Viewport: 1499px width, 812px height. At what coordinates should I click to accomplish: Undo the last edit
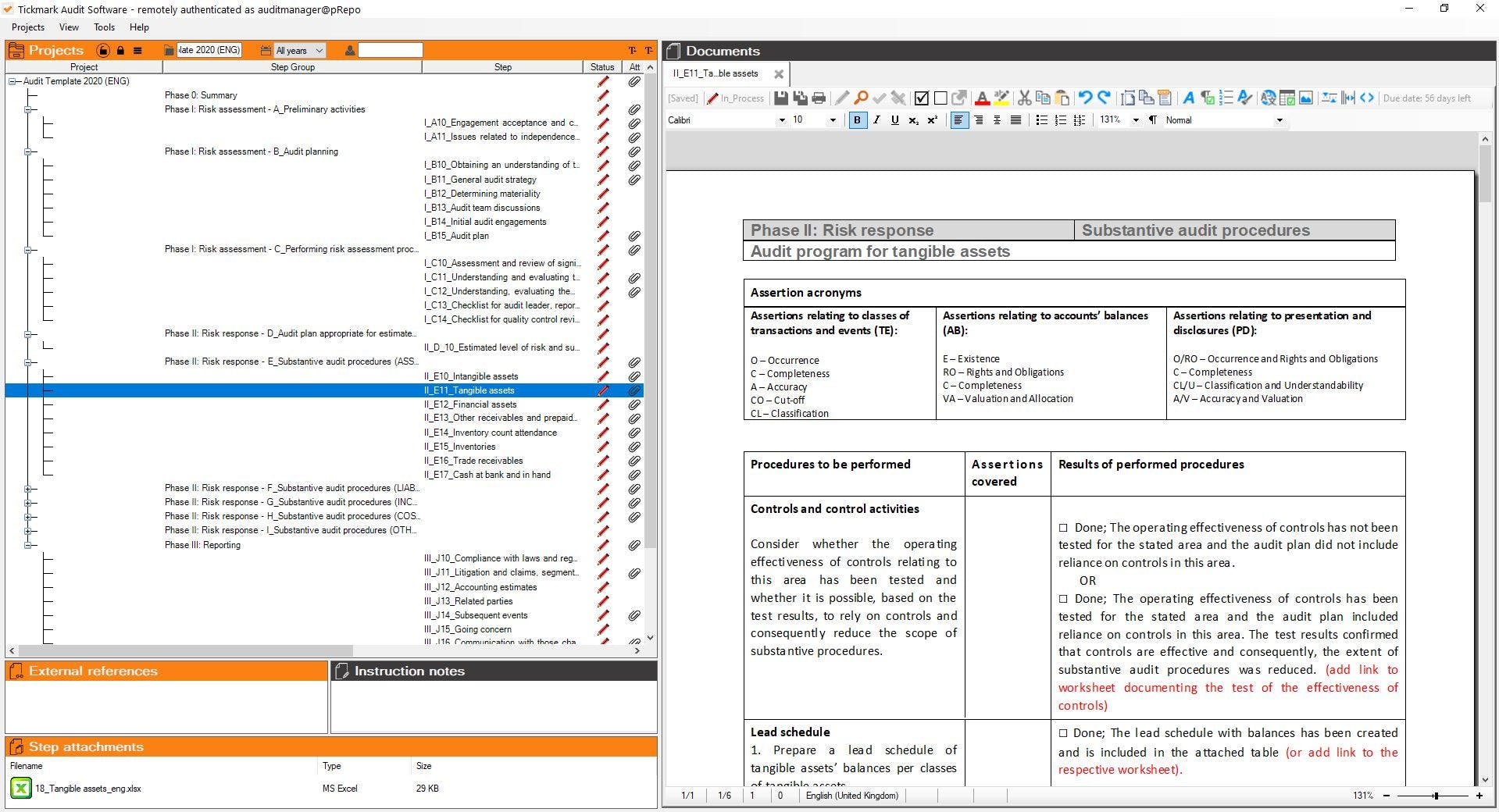(x=1085, y=98)
